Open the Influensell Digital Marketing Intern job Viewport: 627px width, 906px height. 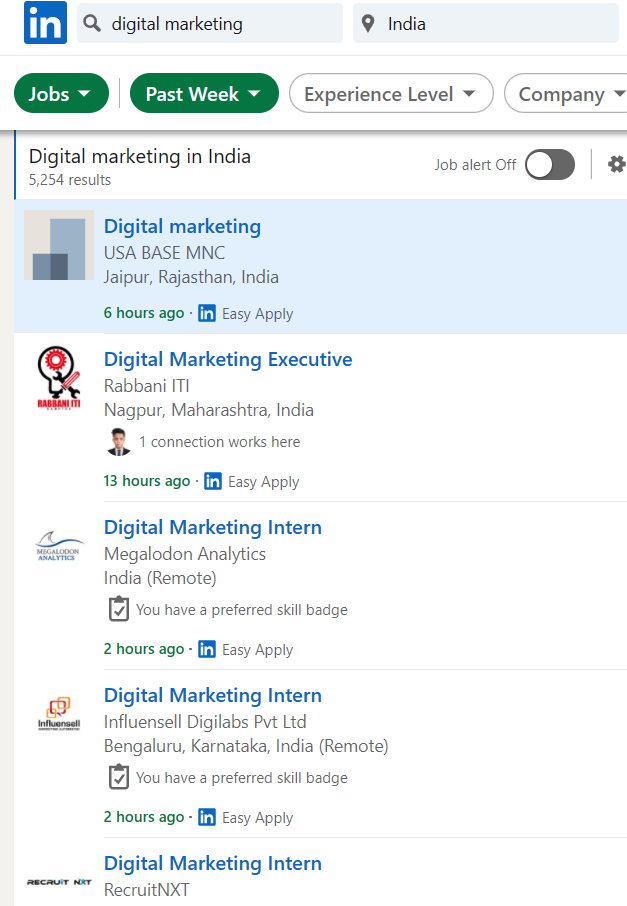213,695
